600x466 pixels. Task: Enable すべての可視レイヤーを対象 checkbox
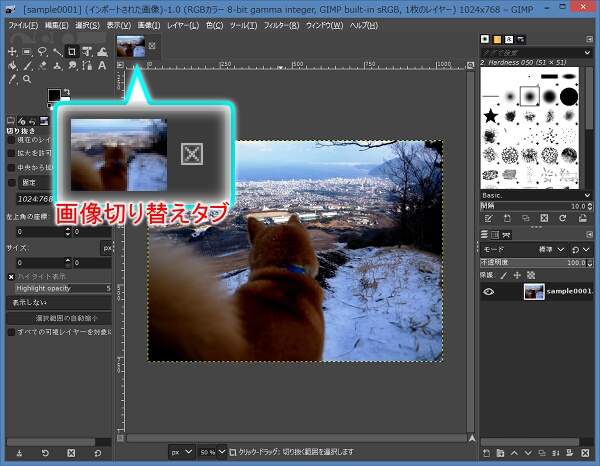pyautogui.click(x=11, y=332)
